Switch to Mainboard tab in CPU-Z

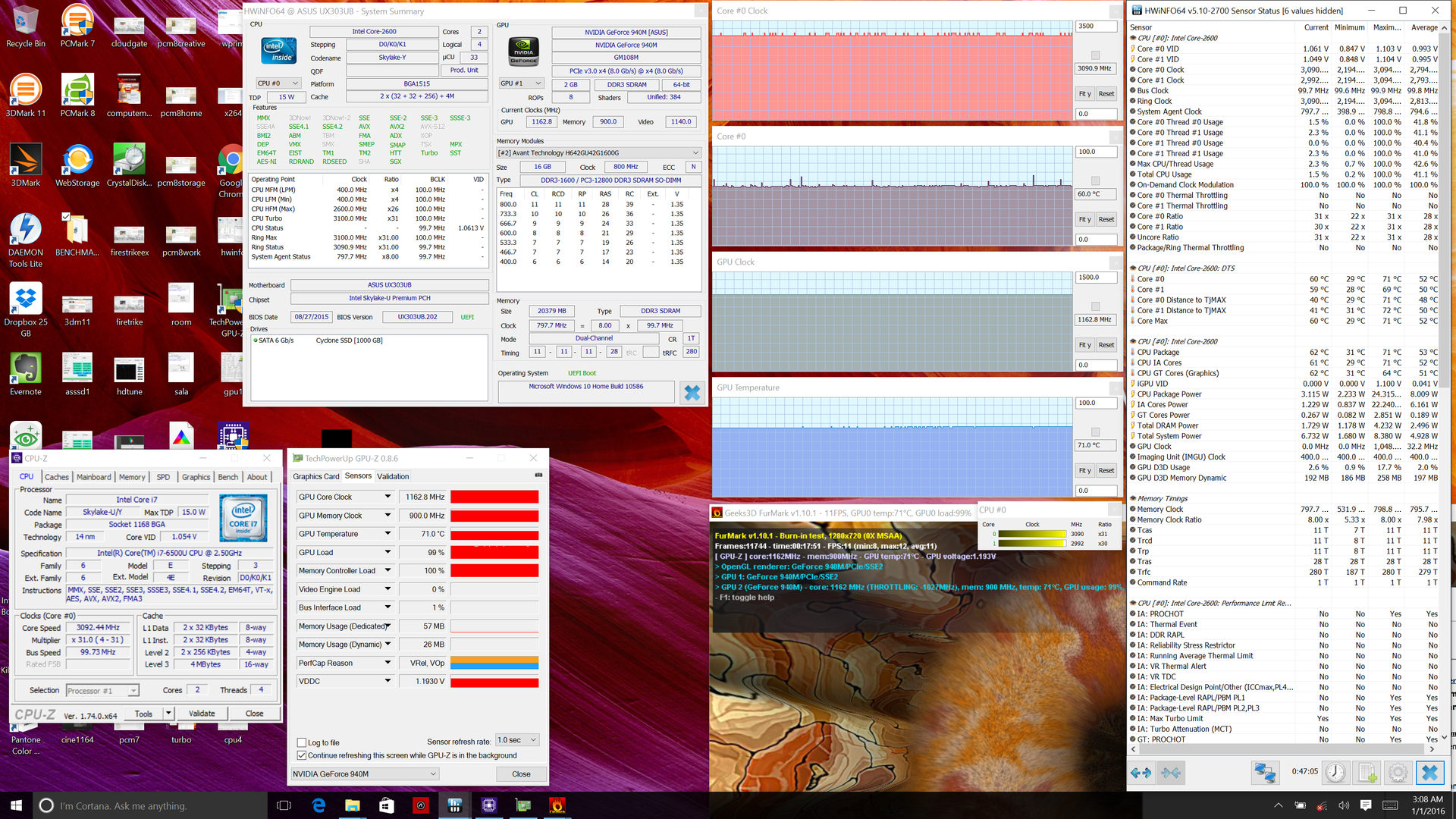click(94, 477)
